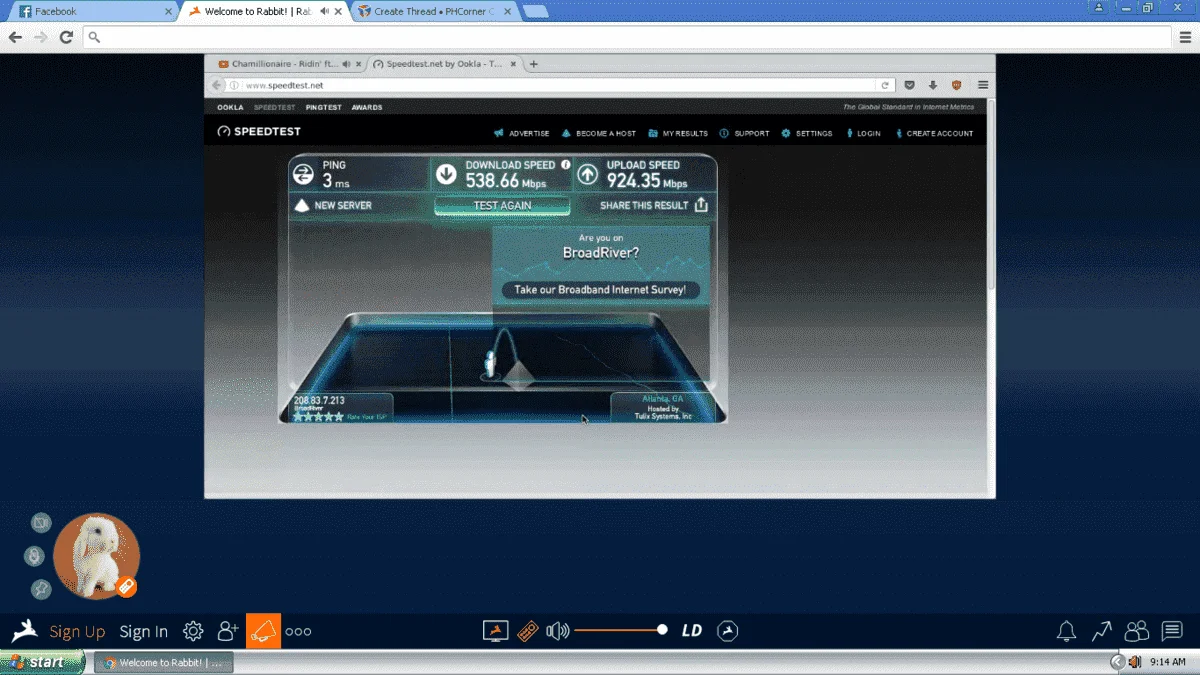Viewport: 1200px width, 675px height.
Task: Add new tab in inner browser
Action: (x=534, y=64)
